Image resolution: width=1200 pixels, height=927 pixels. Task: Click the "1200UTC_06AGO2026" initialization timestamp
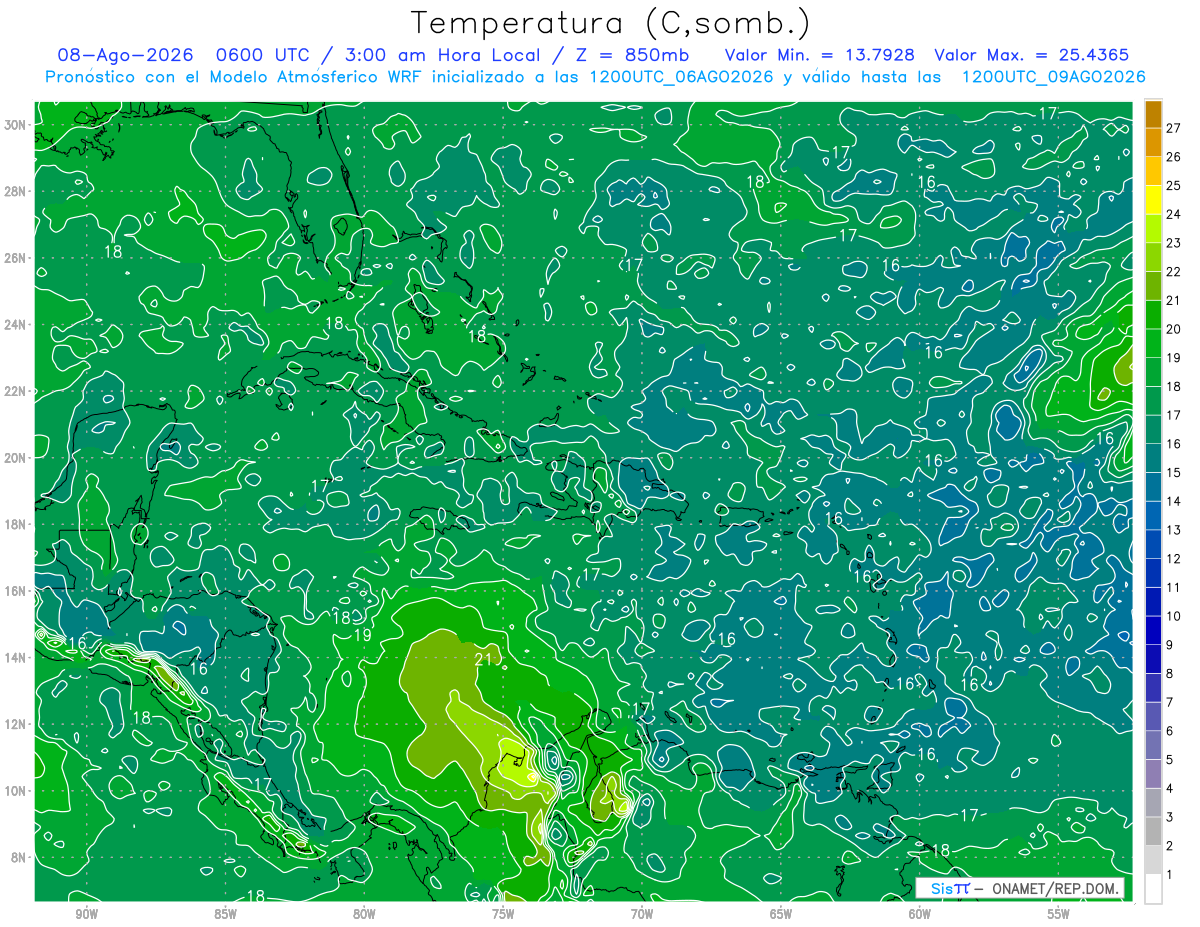click(x=678, y=77)
